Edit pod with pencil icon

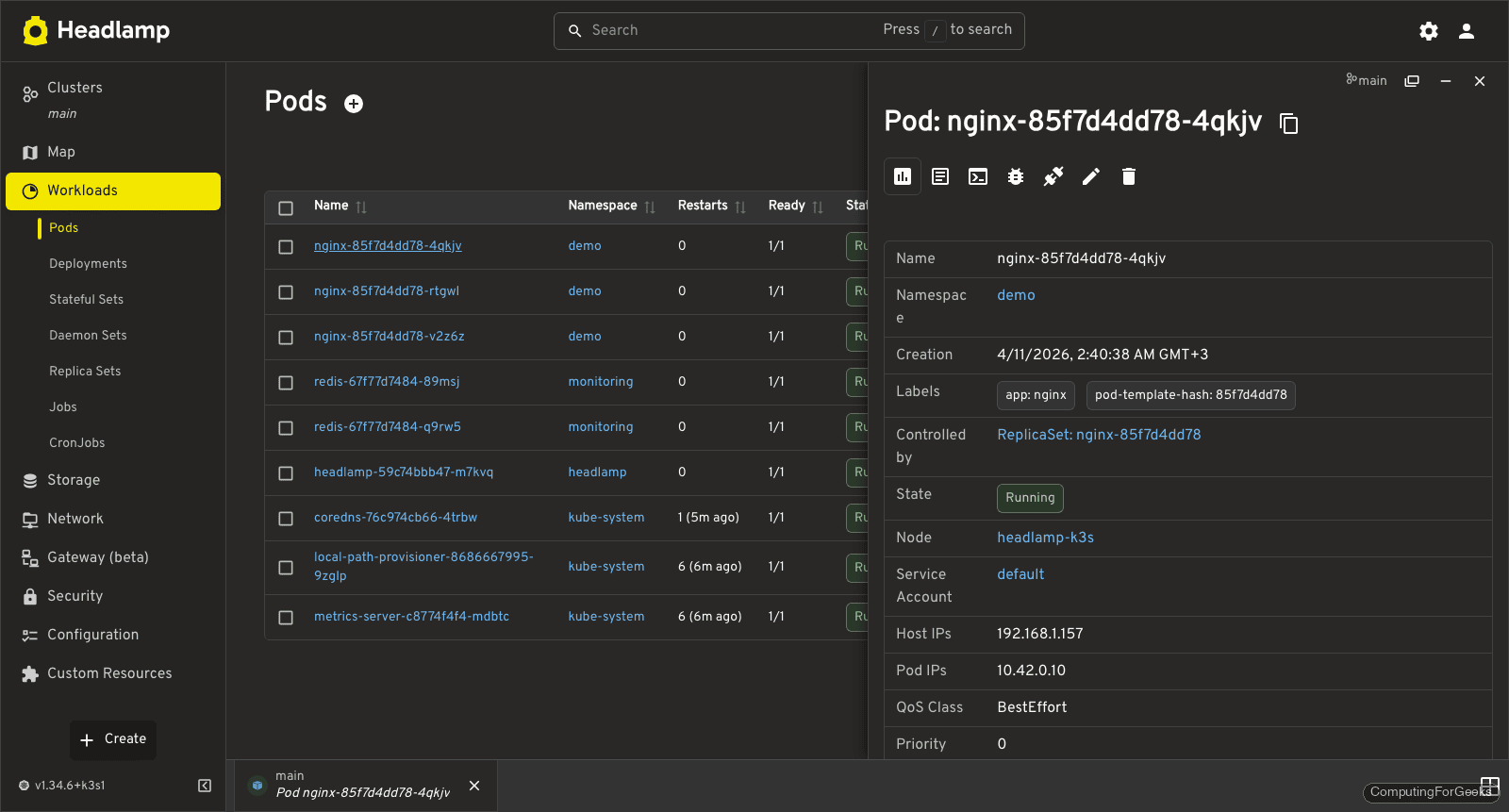point(1091,176)
